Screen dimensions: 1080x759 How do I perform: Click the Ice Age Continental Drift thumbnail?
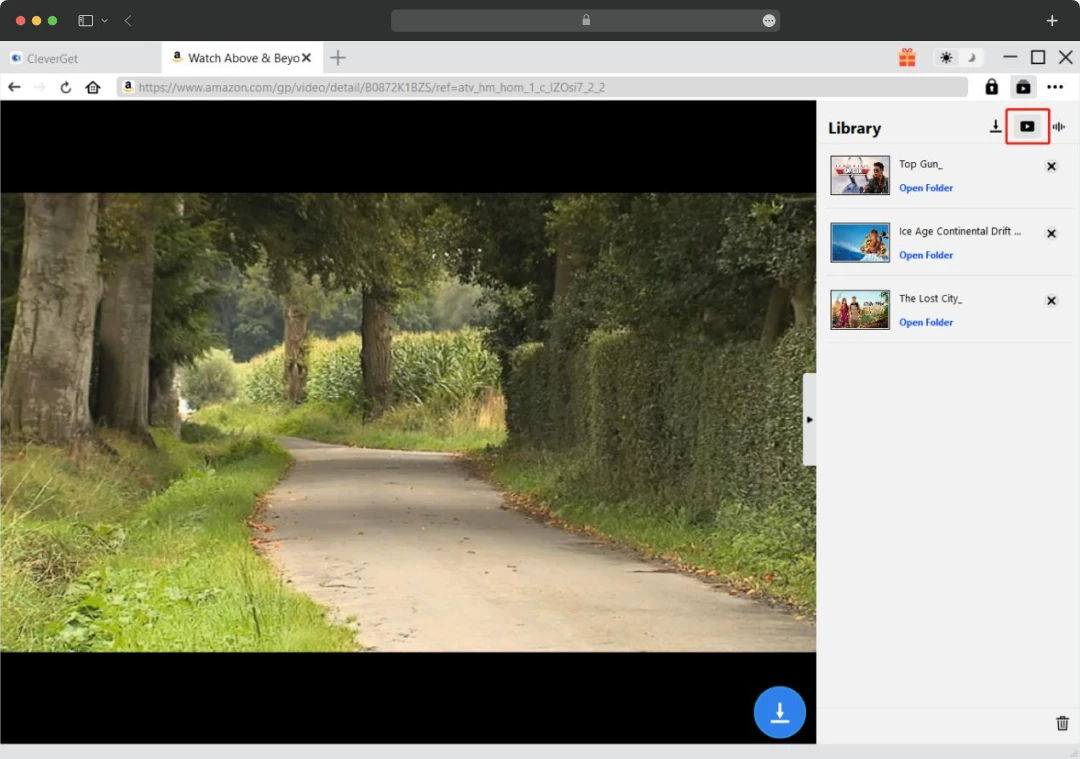point(859,242)
